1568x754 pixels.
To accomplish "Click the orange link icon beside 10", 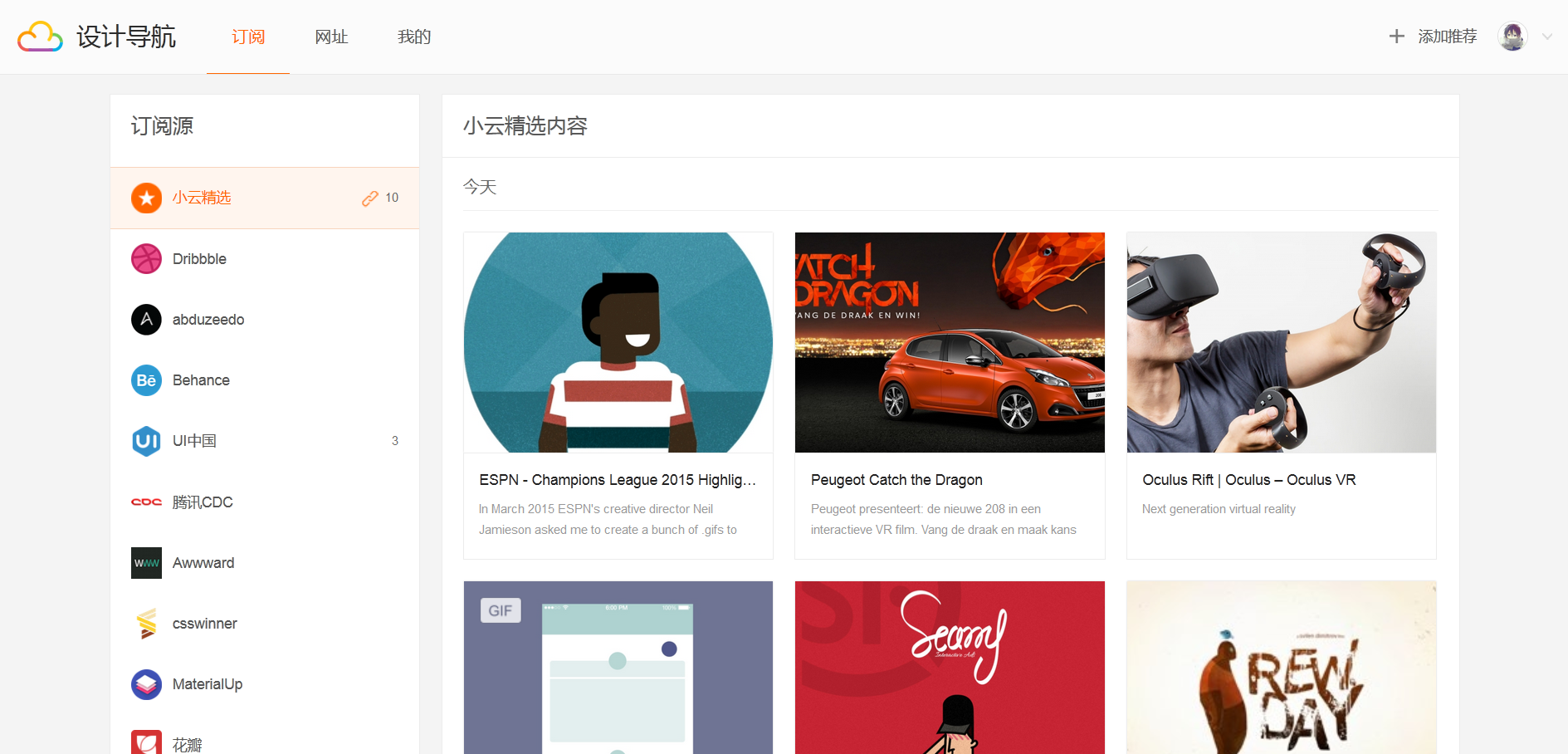I will [x=370, y=198].
